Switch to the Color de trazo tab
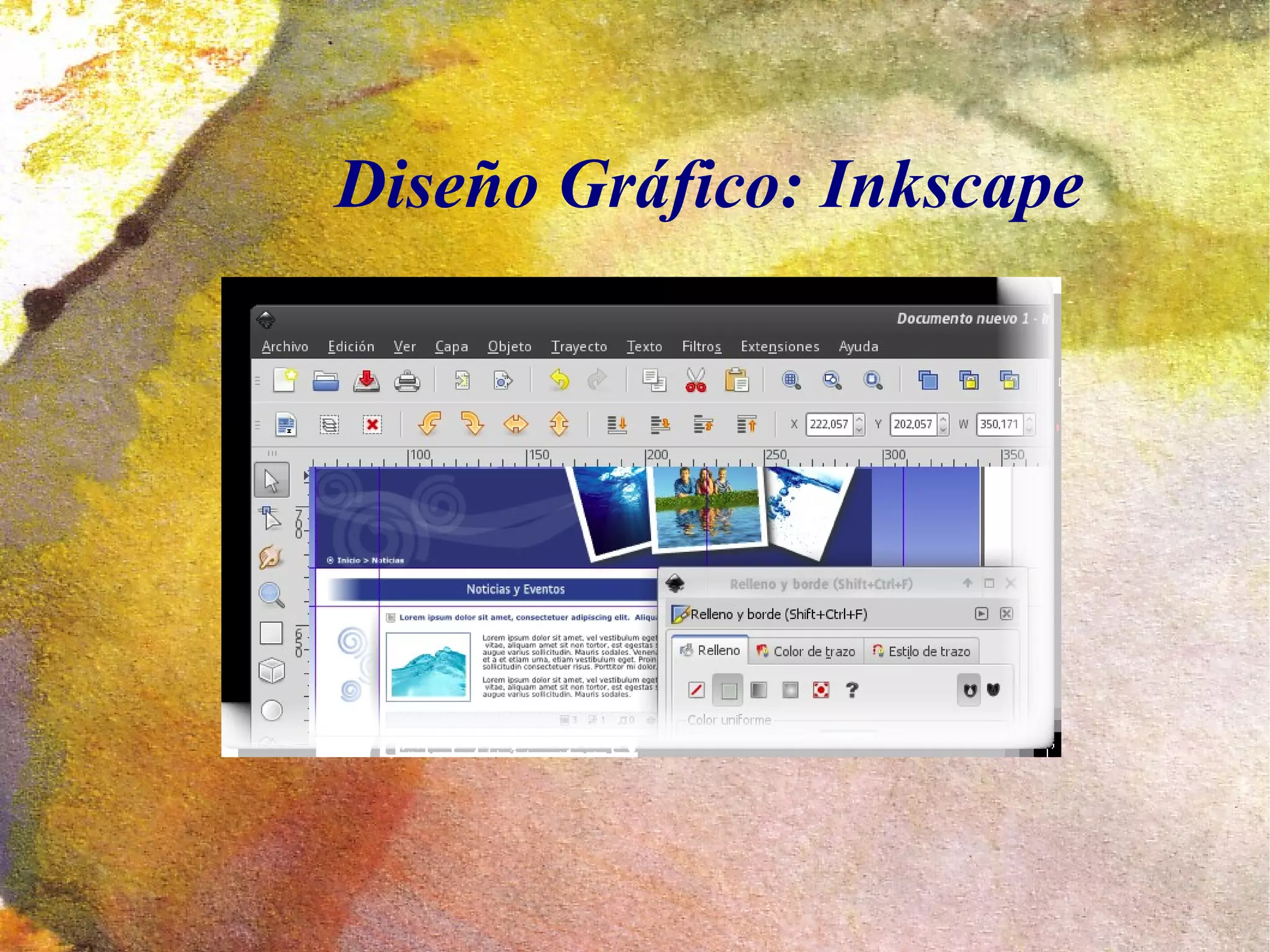The width and height of the screenshot is (1270, 952). [806, 651]
